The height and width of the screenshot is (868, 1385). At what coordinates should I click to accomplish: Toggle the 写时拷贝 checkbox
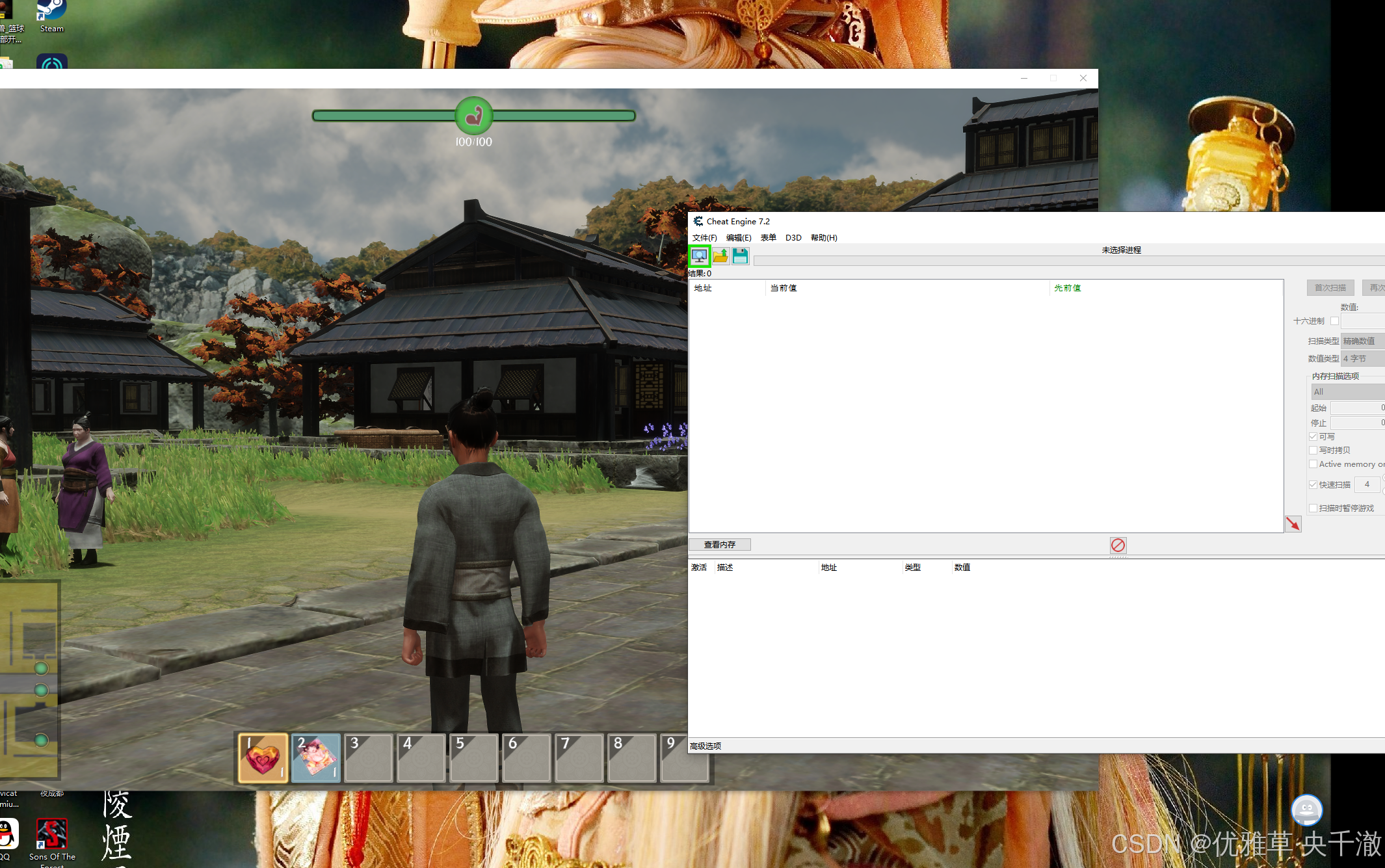pyautogui.click(x=1313, y=451)
